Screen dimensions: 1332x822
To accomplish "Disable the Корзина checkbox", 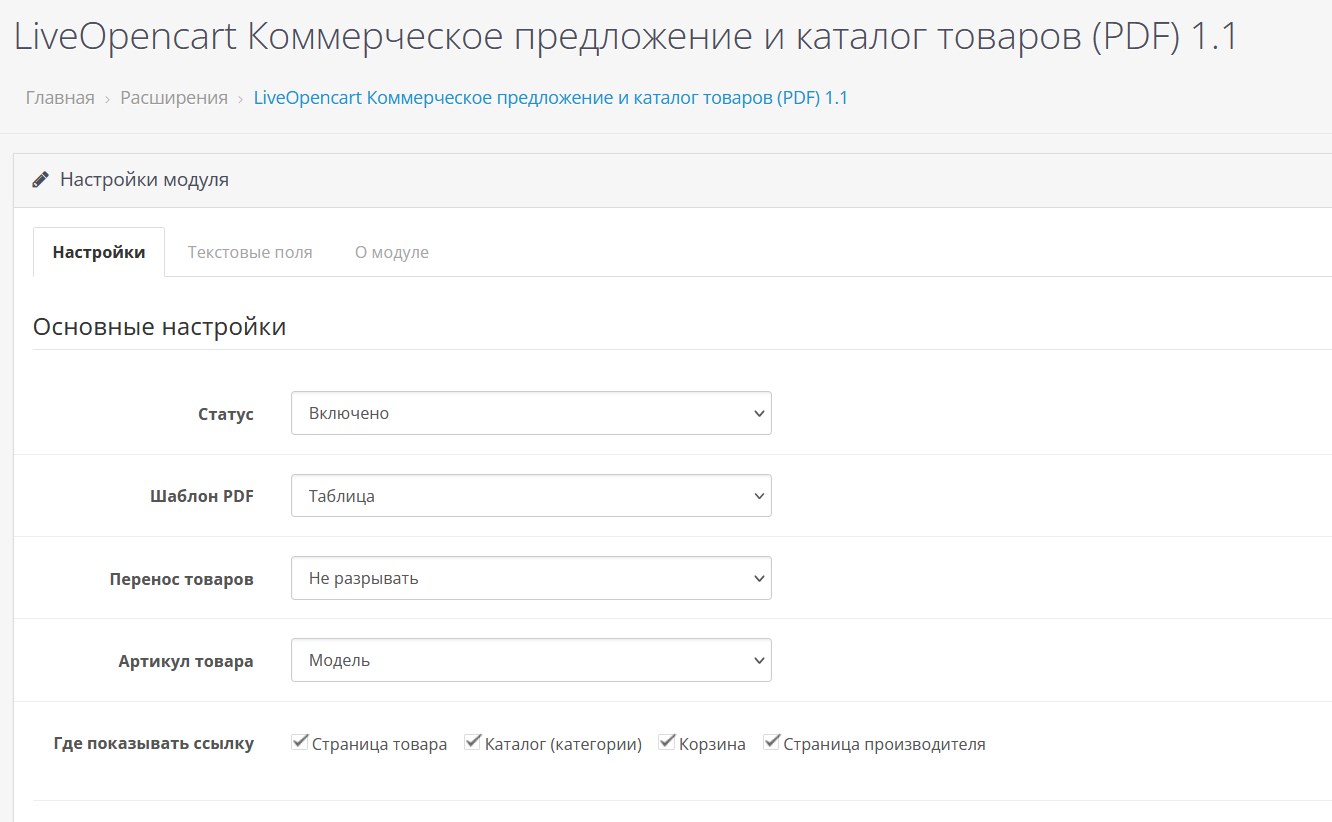I will pyautogui.click(x=666, y=742).
